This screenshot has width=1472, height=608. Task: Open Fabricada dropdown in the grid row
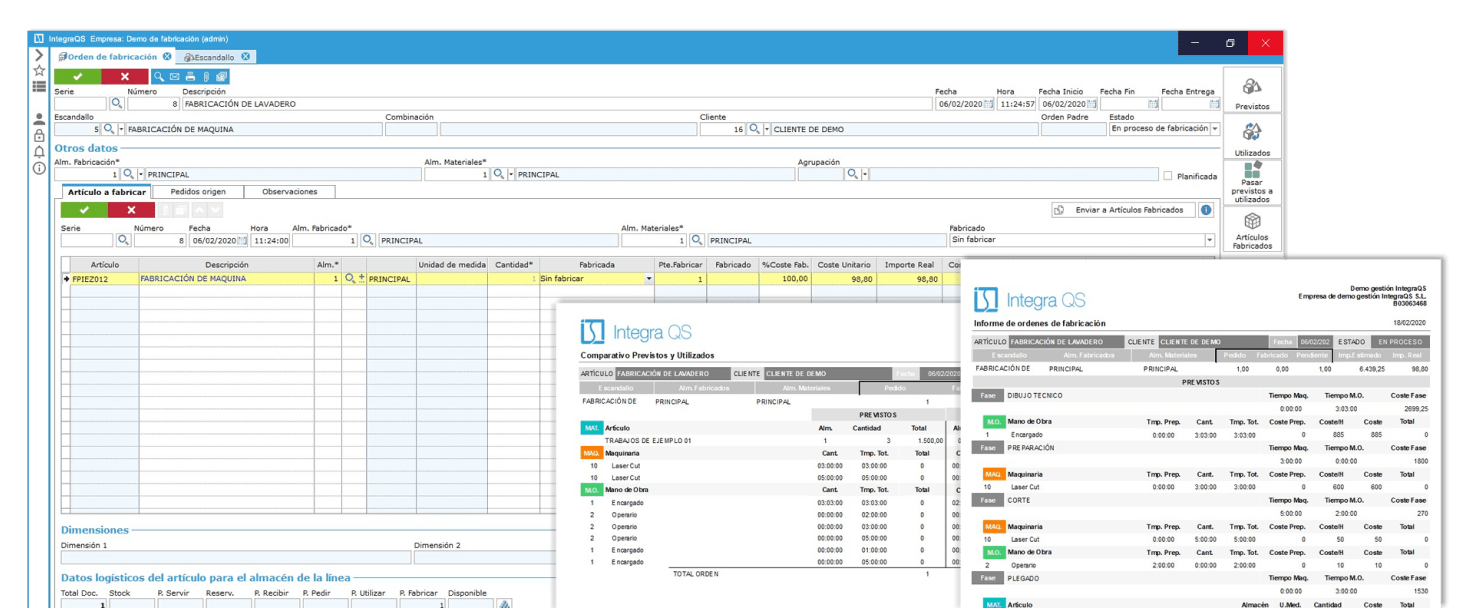648,279
